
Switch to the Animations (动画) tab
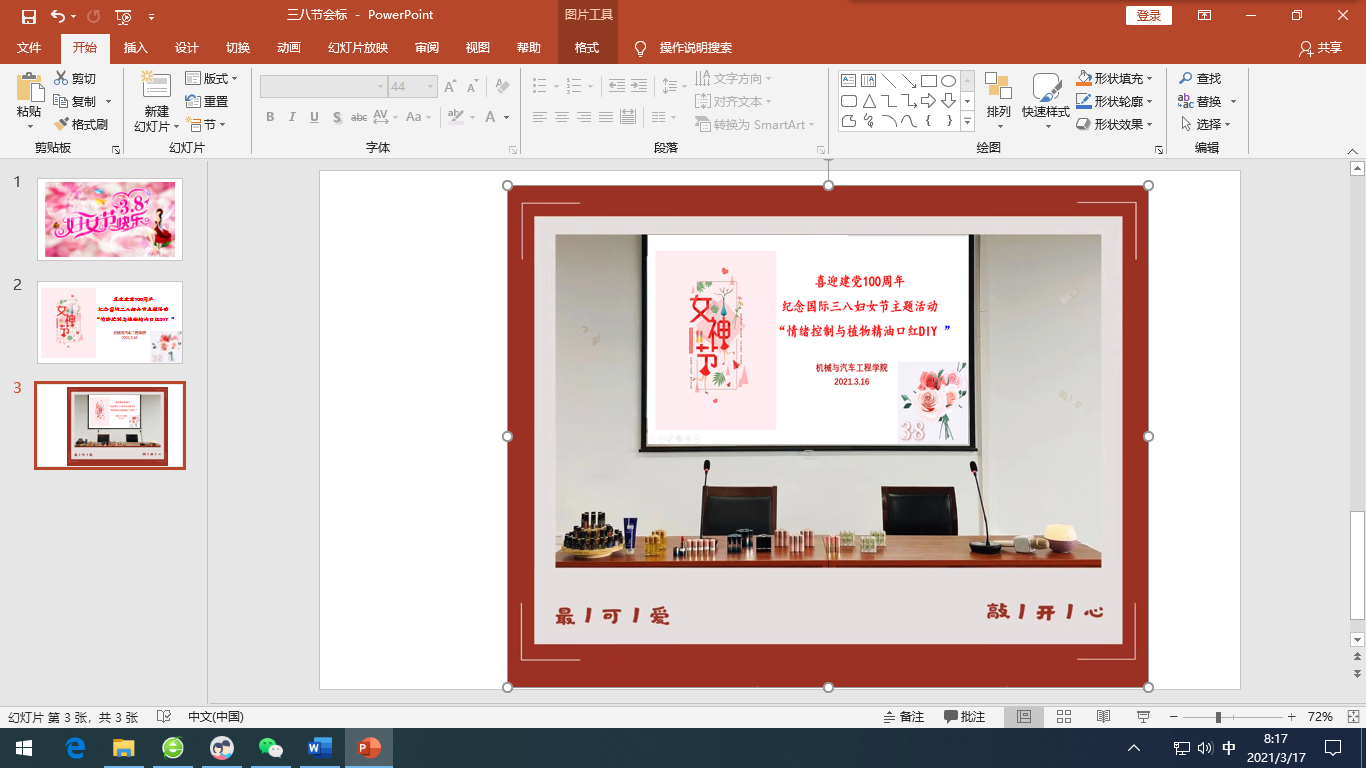click(288, 48)
